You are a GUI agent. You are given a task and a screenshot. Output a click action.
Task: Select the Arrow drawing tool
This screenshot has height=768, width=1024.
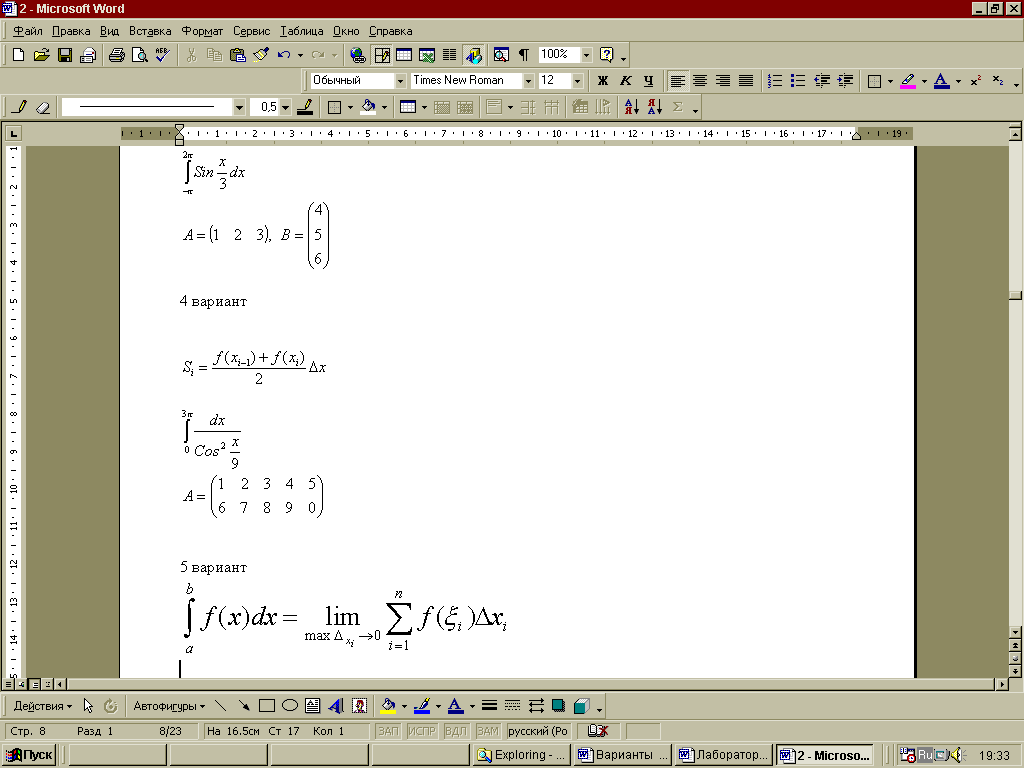[x=244, y=706]
